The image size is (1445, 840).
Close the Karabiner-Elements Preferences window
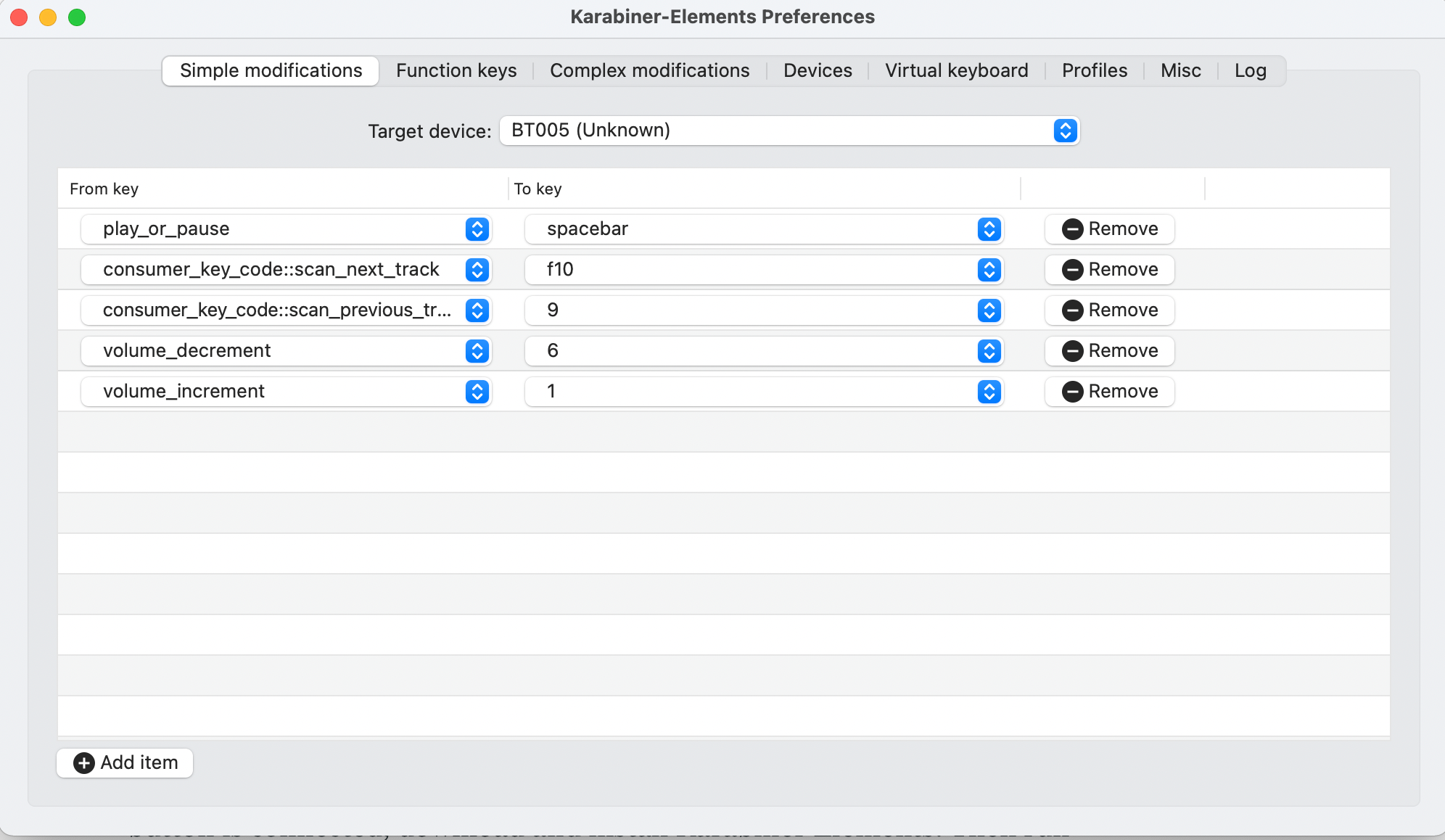tap(19, 17)
